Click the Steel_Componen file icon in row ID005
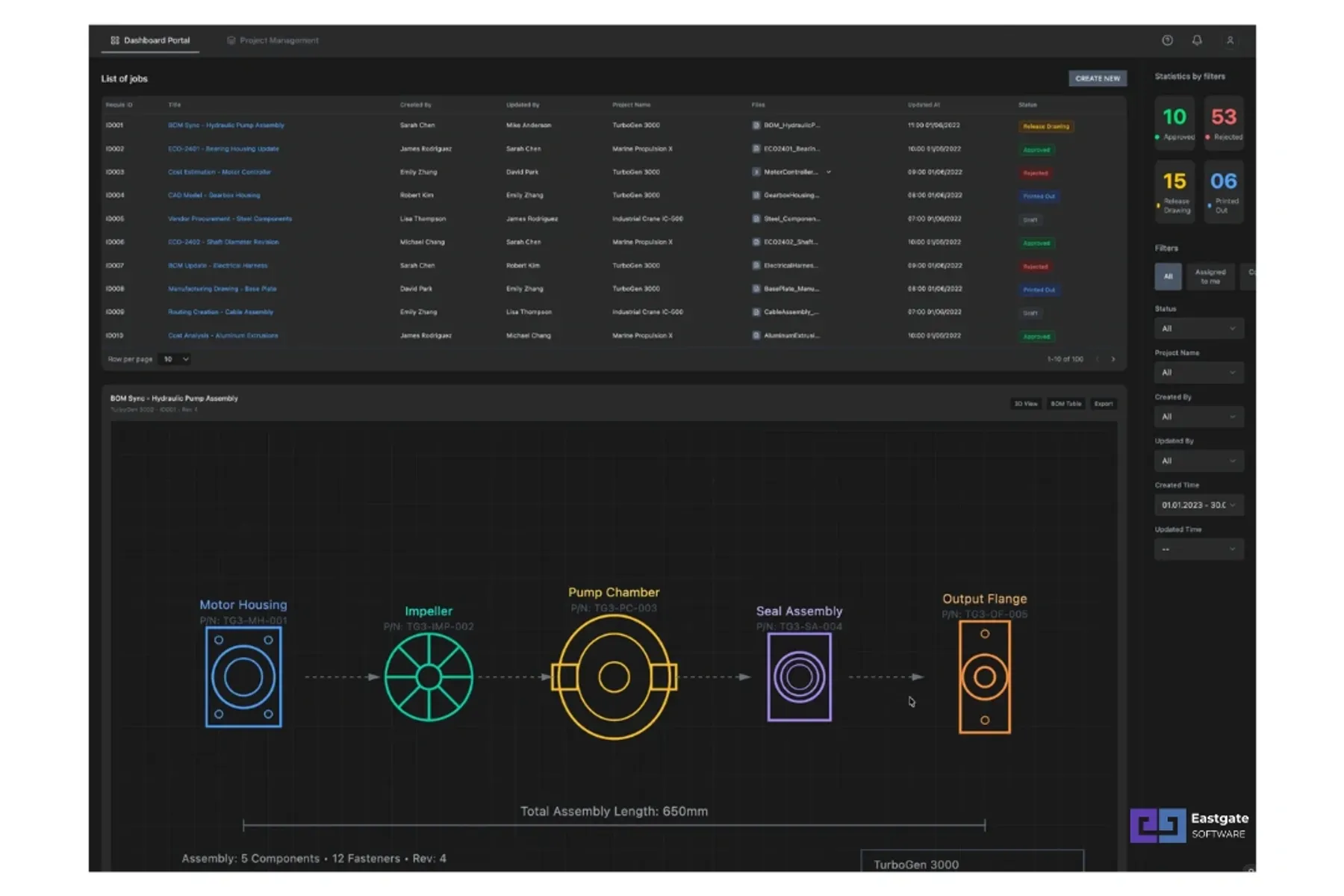1344x896 pixels. [x=756, y=219]
